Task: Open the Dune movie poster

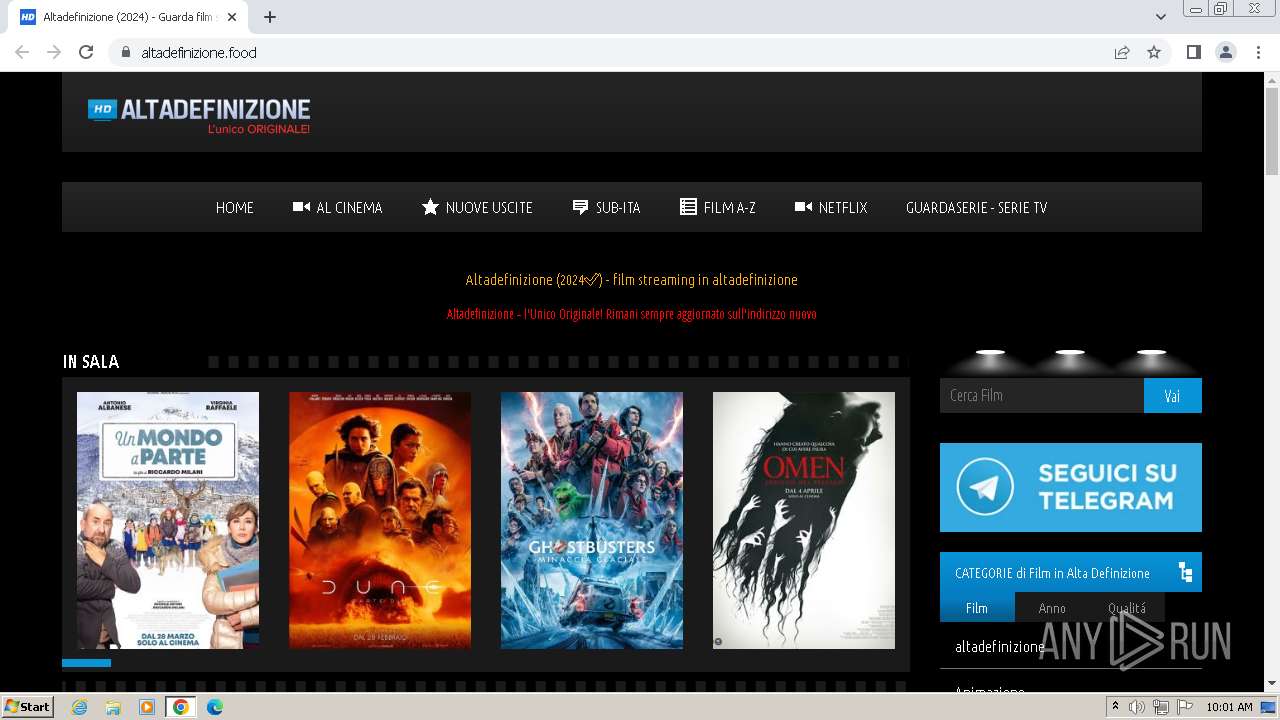Action: [380, 520]
